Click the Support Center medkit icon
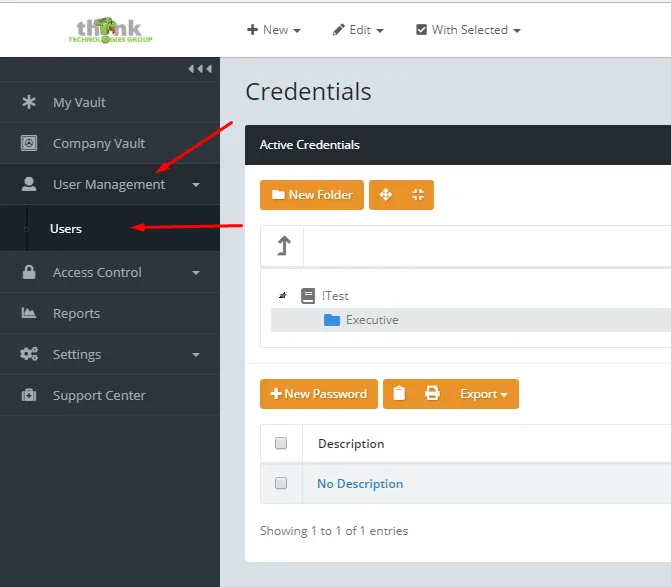 29,395
